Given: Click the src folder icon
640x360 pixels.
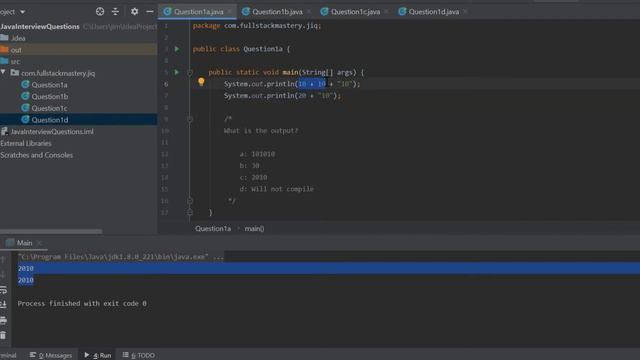Looking at the screenshot, I should click(4, 61).
